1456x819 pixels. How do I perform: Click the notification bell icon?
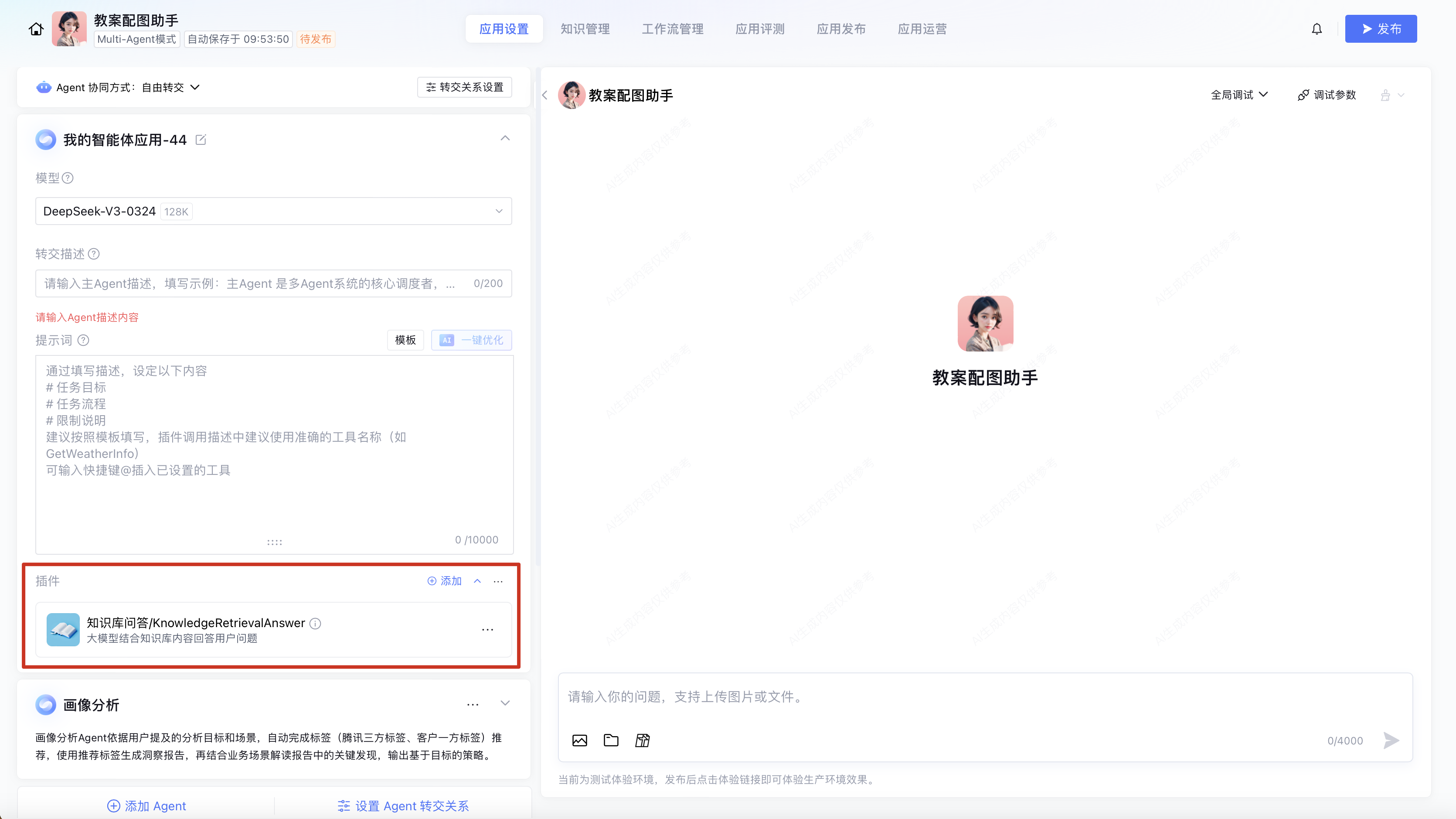[x=1317, y=29]
